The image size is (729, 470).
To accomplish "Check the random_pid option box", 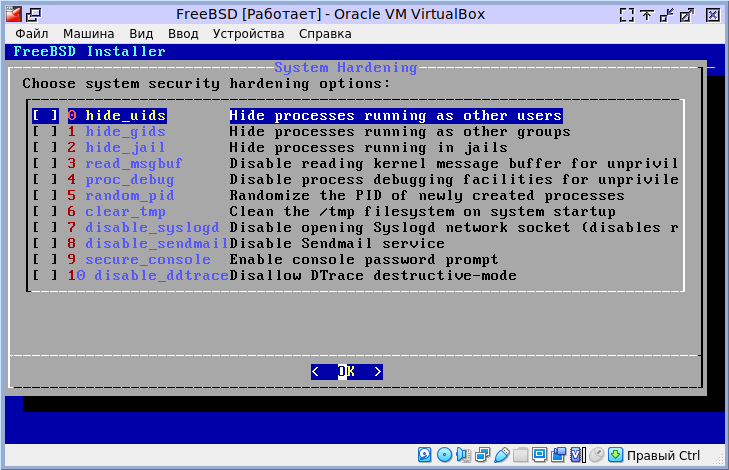I will click(x=45, y=195).
